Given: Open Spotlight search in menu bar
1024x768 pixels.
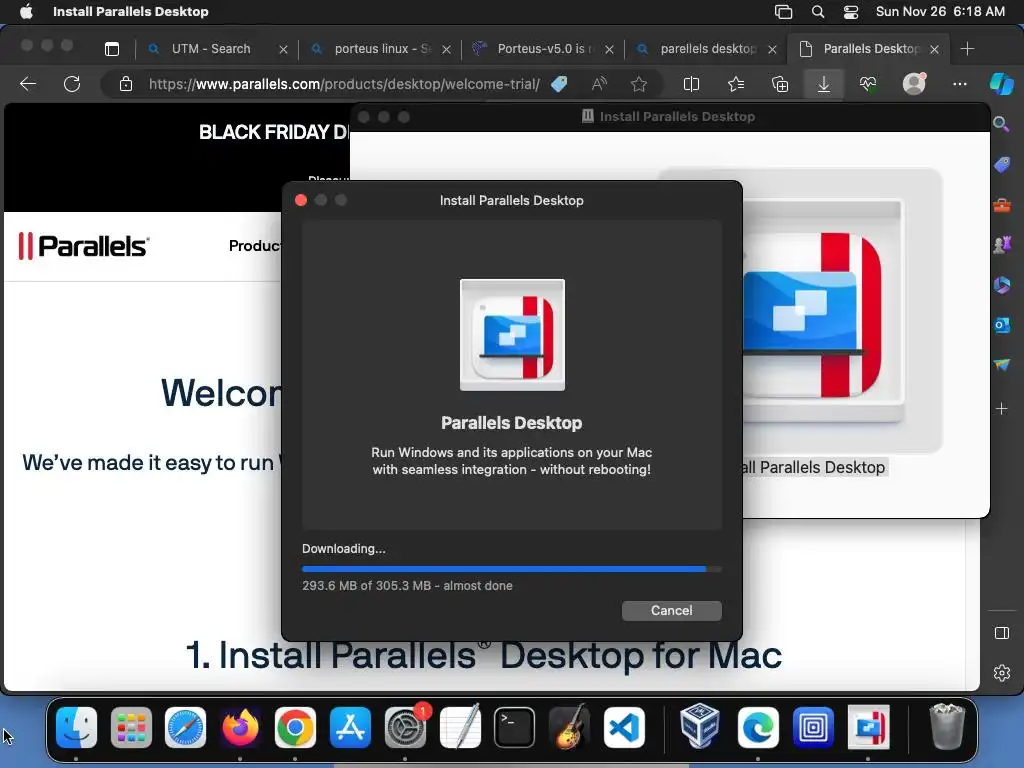Looking at the screenshot, I should pyautogui.click(x=818, y=12).
